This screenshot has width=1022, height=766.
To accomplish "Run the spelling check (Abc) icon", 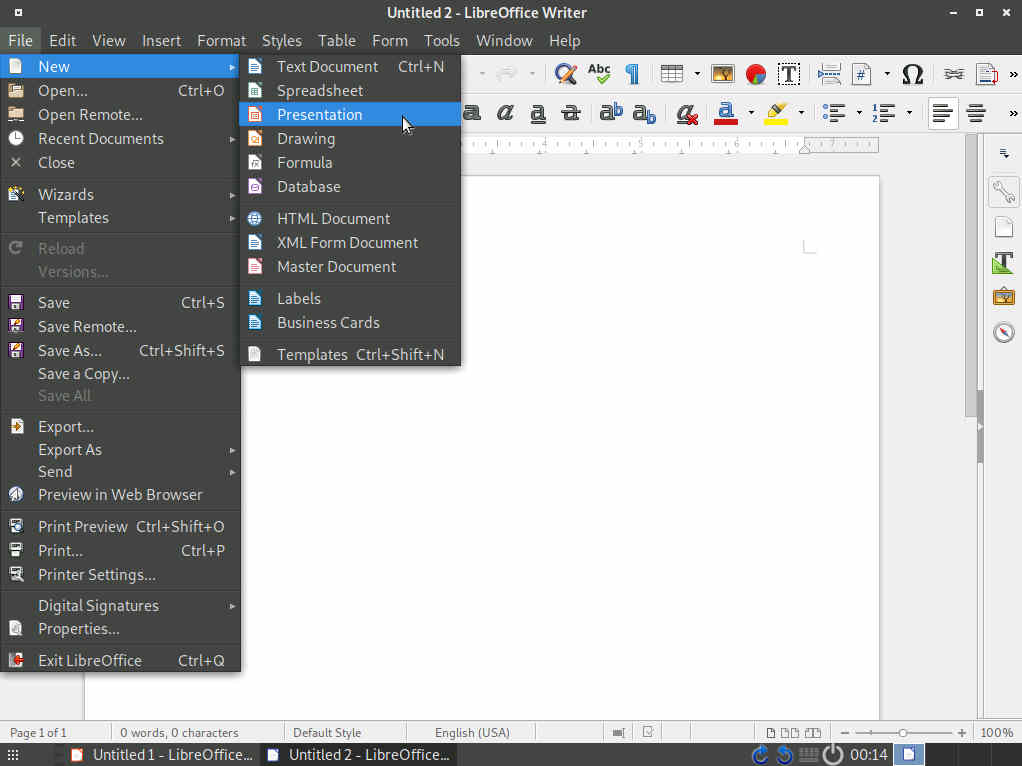I will (x=599, y=74).
